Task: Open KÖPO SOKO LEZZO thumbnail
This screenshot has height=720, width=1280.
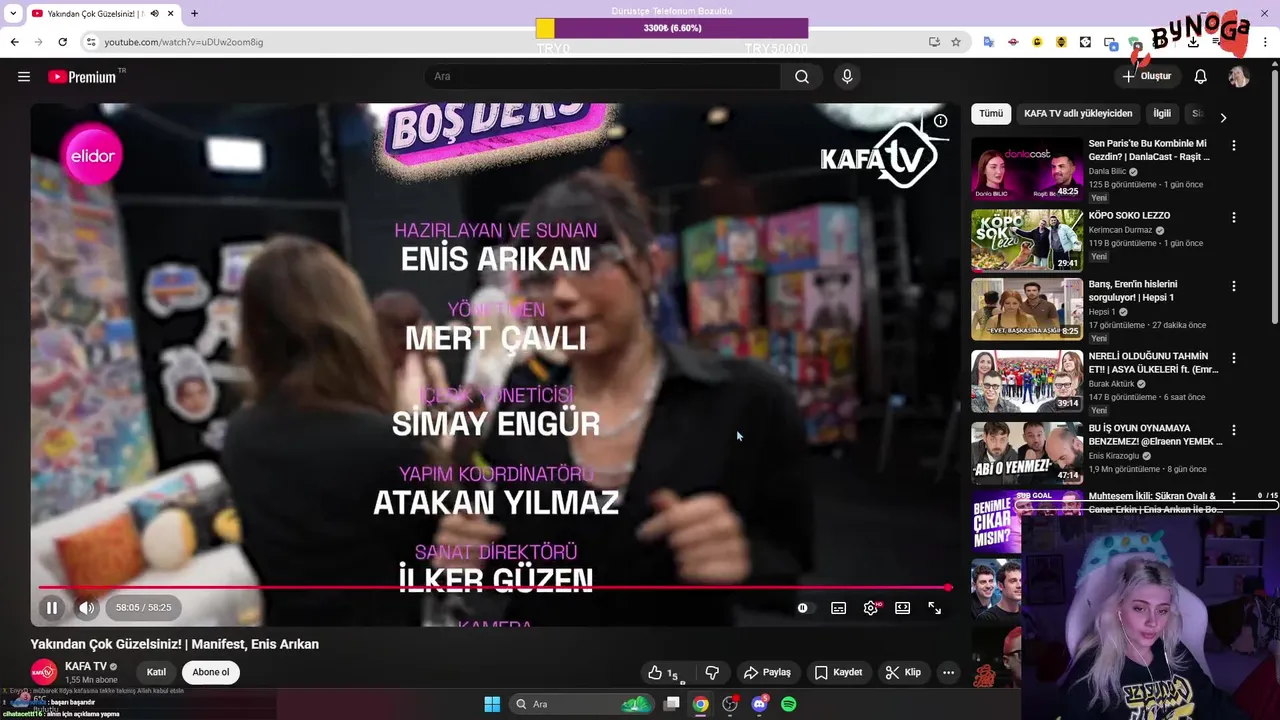Action: pyautogui.click(x=1027, y=240)
